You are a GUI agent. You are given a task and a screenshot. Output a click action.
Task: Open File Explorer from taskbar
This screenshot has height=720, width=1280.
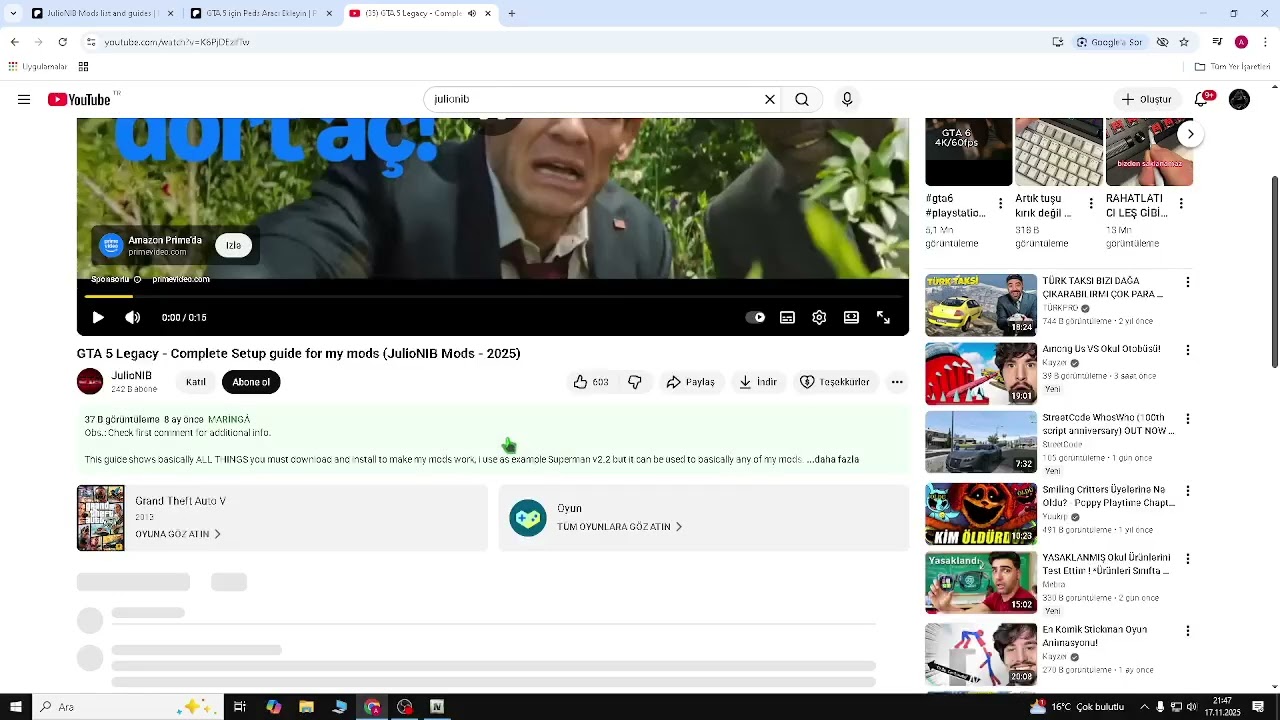point(306,707)
